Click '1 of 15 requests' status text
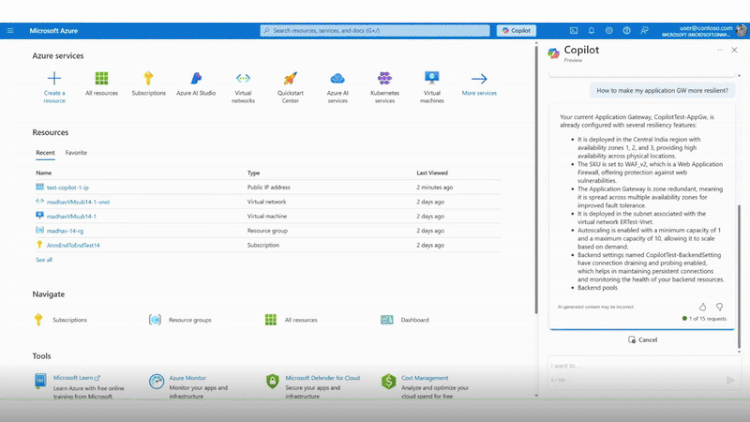 point(707,319)
